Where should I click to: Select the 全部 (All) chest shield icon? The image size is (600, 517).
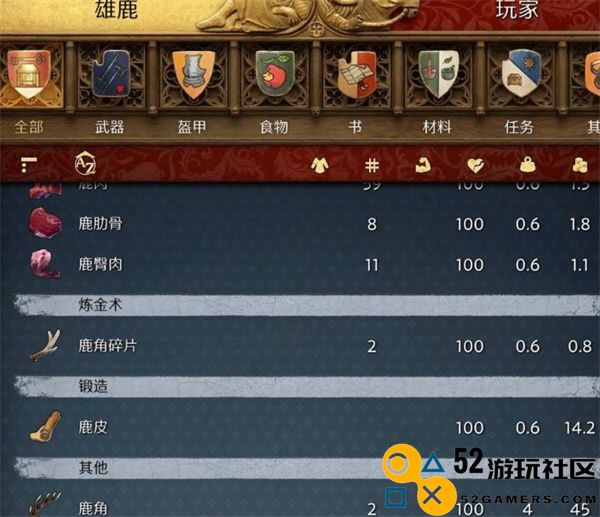pyautogui.click(x=29, y=73)
